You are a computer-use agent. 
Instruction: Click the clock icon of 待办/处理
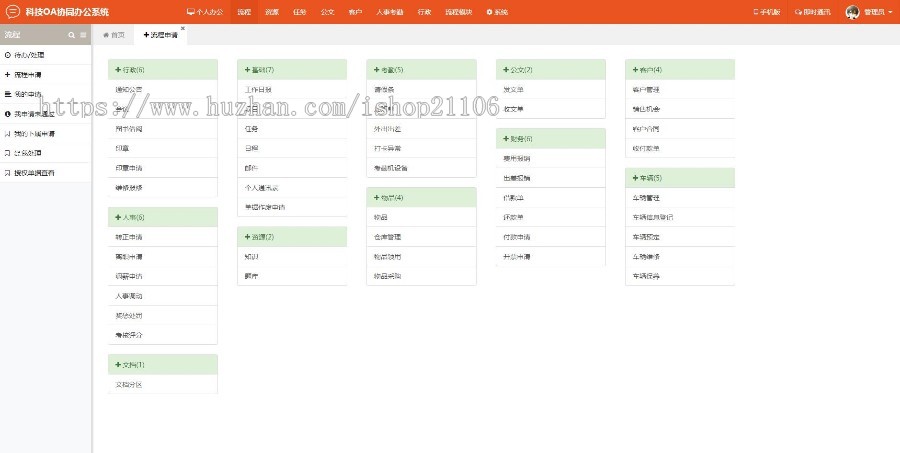(x=7, y=55)
